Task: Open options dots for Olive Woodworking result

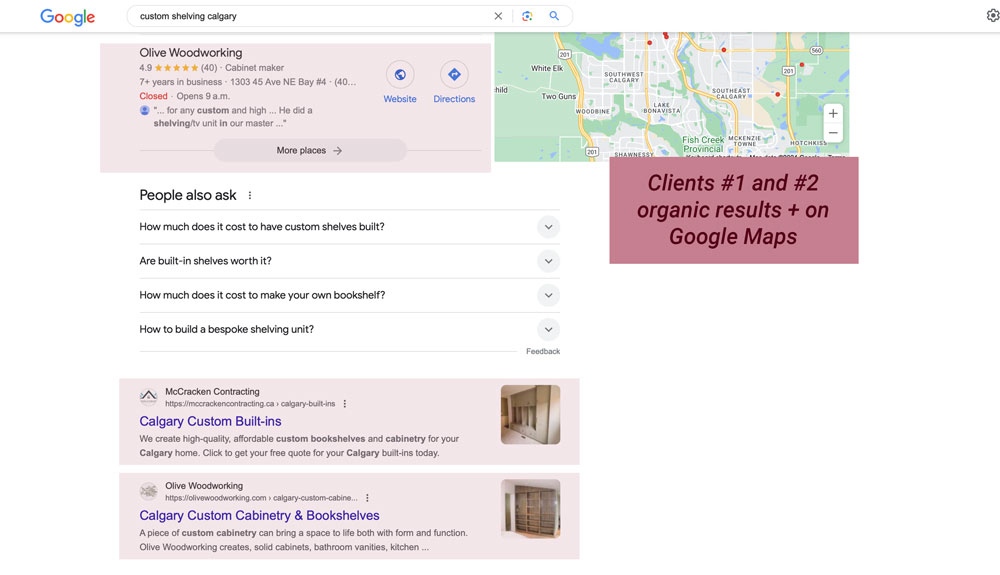Action: tap(367, 498)
